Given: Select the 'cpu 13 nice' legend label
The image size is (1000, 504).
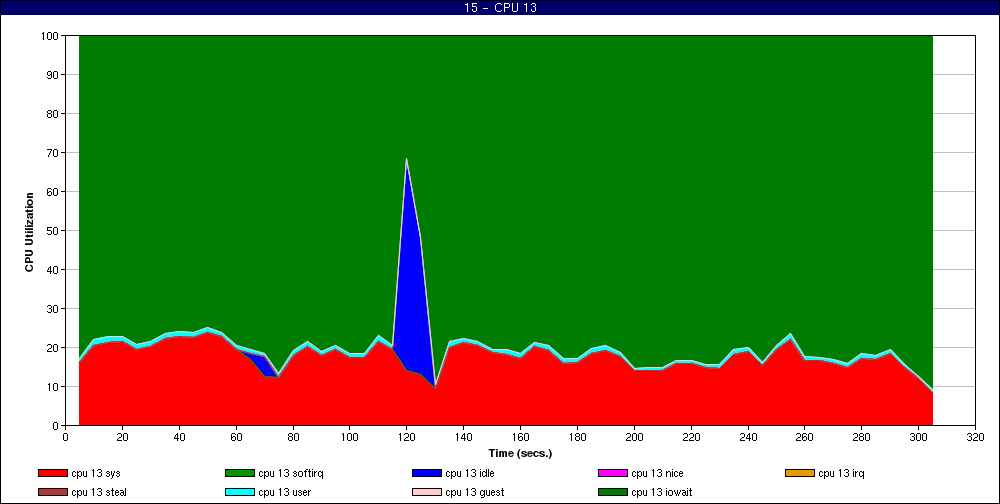Looking at the screenshot, I should [657, 473].
